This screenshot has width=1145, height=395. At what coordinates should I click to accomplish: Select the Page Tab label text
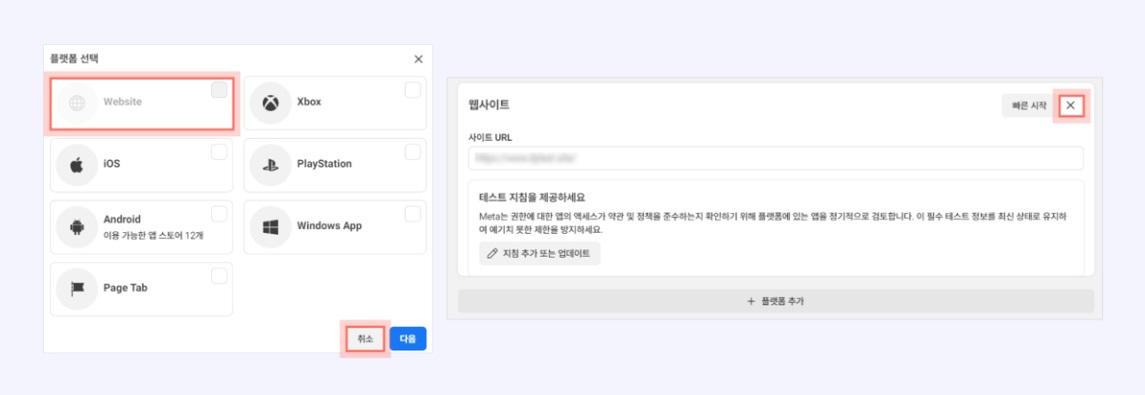[x=126, y=288]
